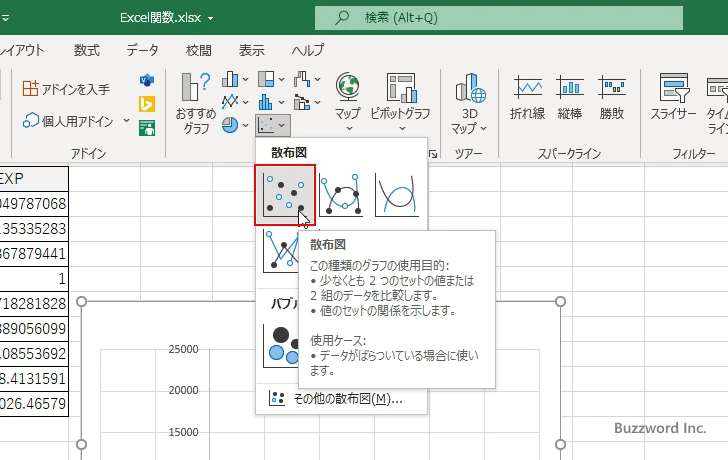Click the Bing Maps add-in icon
The image size is (728, 460).
[x=147, y=104]
